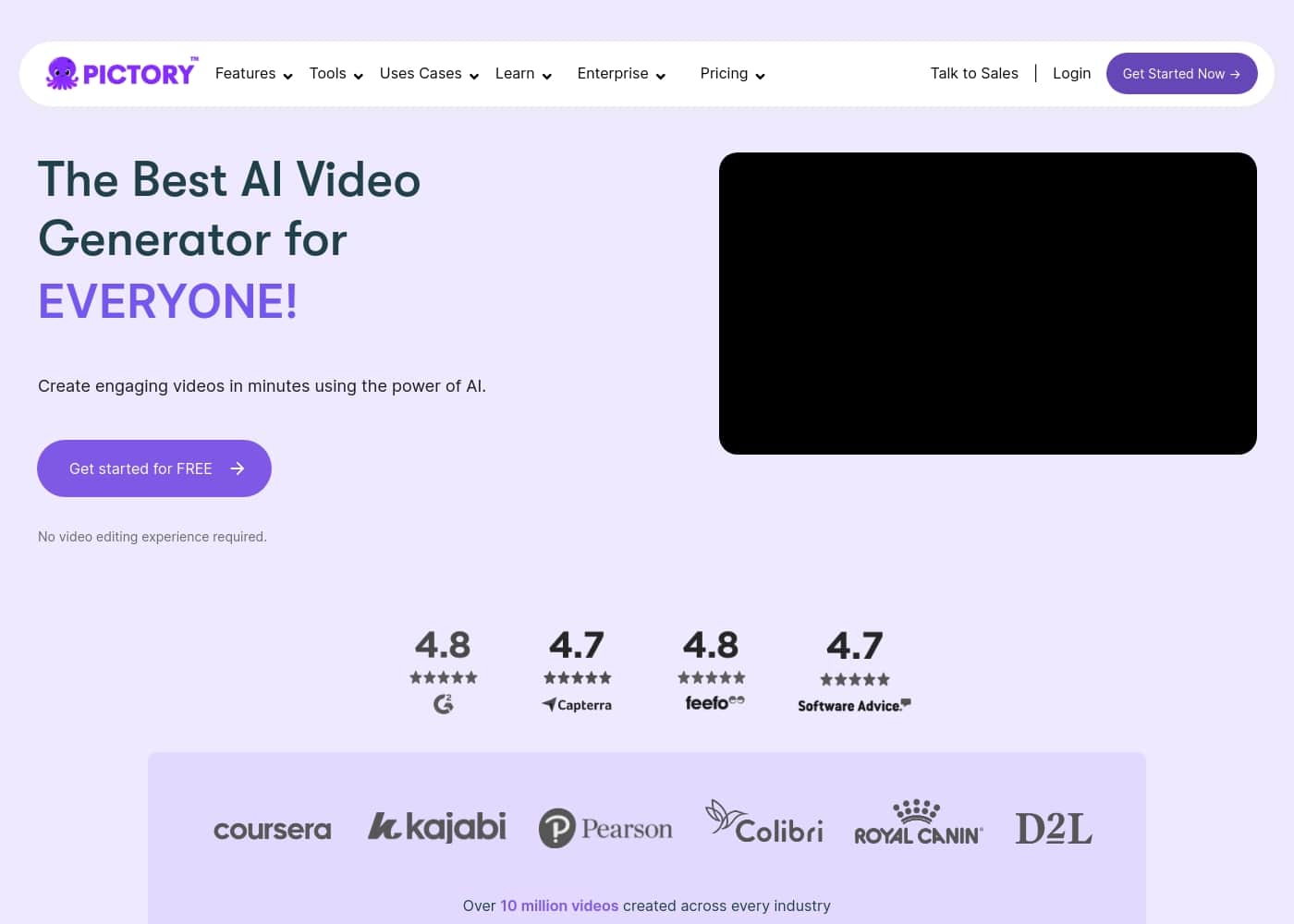This screenshot has width=1294, height=924.
Task: Open the Tools menu
Action: point(327,74)
